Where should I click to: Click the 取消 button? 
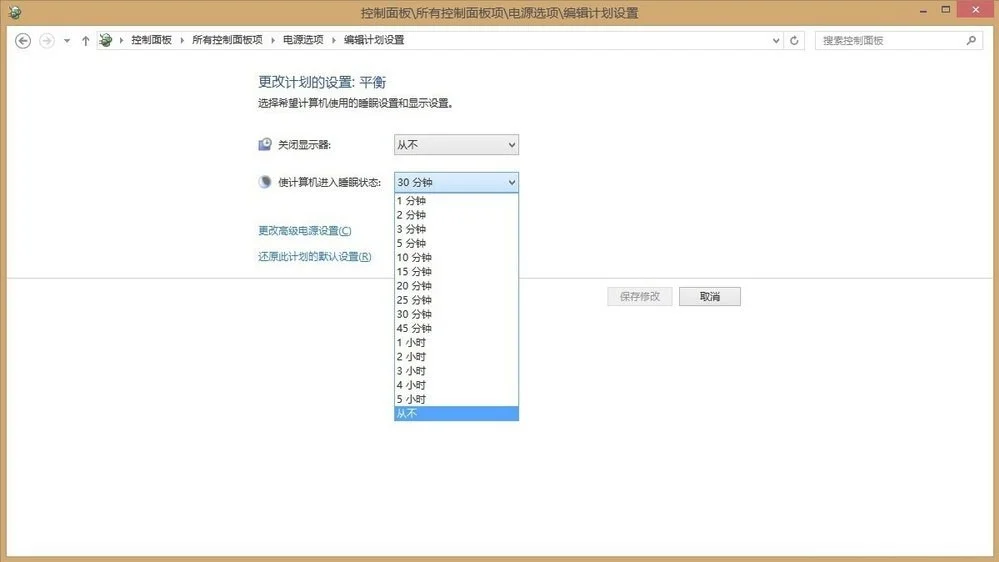[x=710, y=296]
